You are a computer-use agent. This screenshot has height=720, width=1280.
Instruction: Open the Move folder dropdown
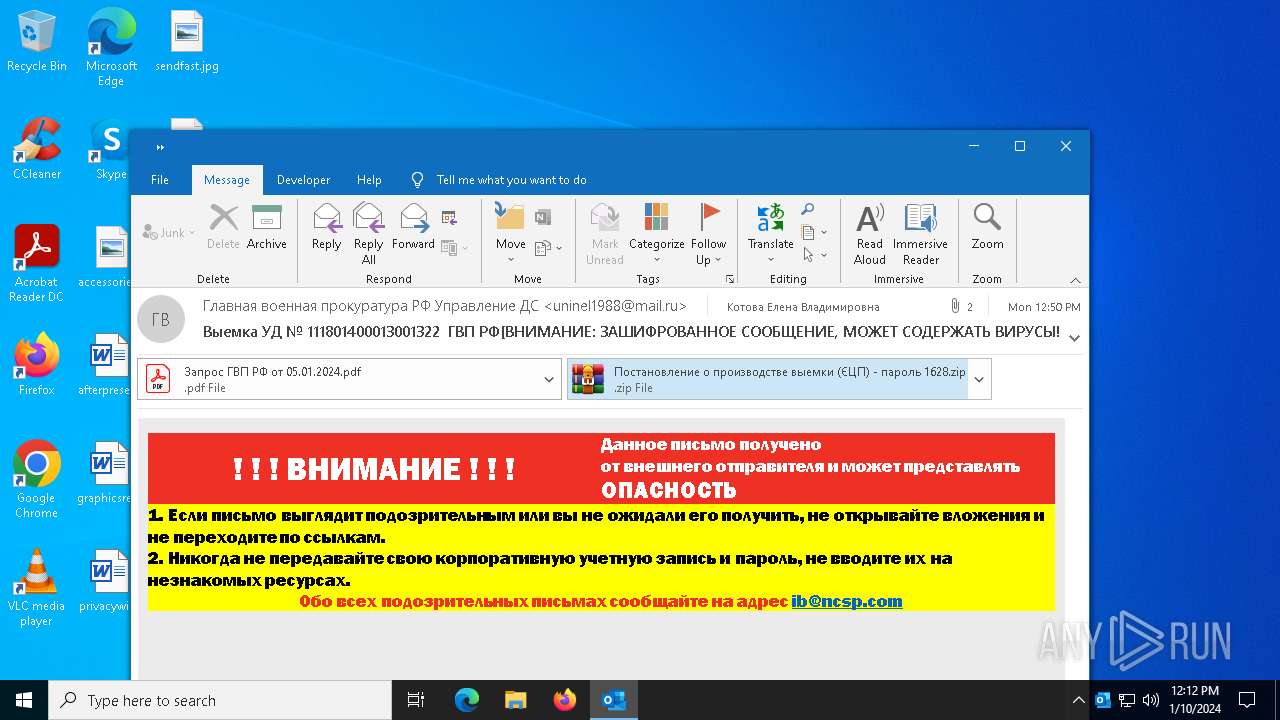pyautogui.click(x=510, y=234)
